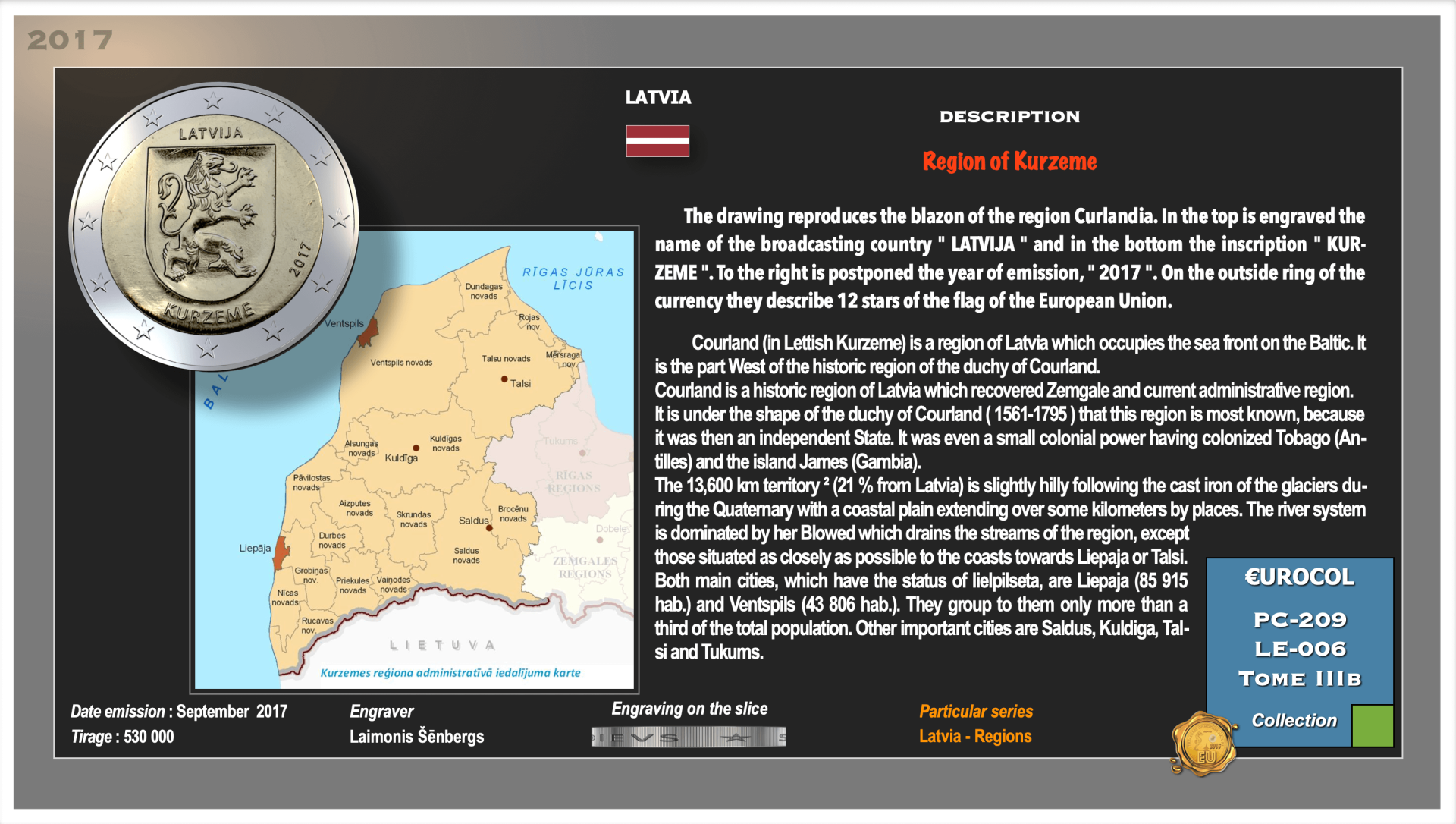The width and height of the screenshot is (1456, 824).
Task: Click 'Skrundas novads' on the map
Action: tap(413, 519)
